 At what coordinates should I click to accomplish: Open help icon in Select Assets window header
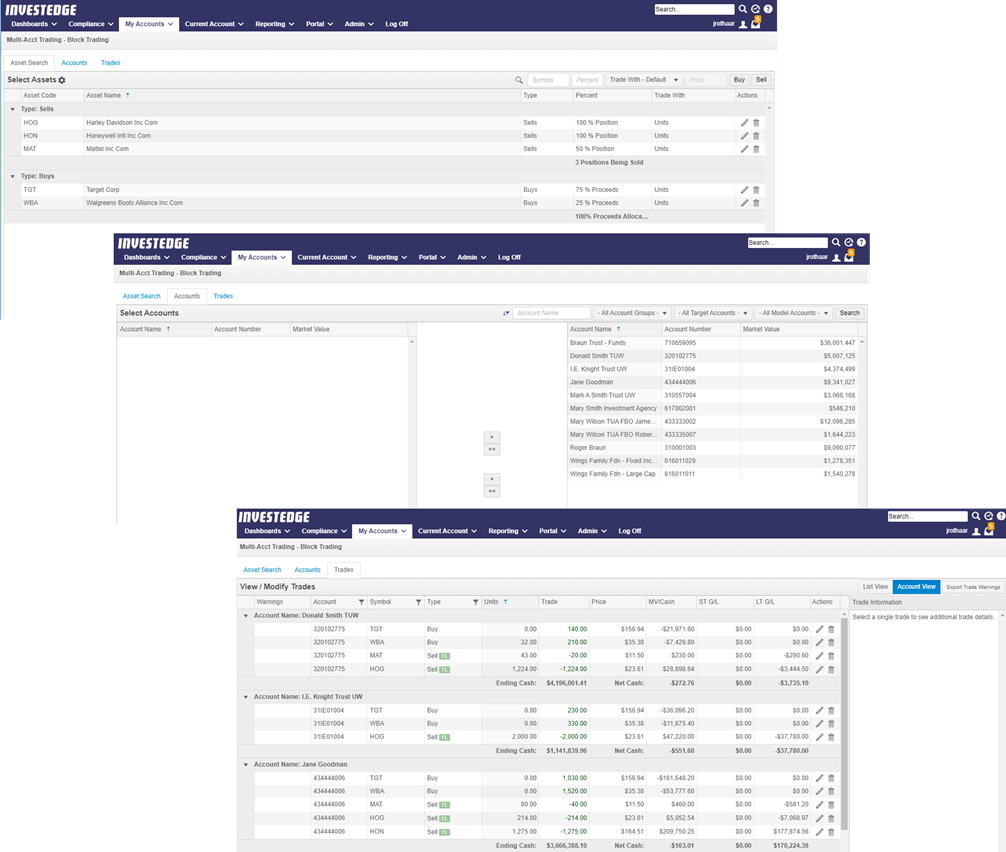point(768,9)
